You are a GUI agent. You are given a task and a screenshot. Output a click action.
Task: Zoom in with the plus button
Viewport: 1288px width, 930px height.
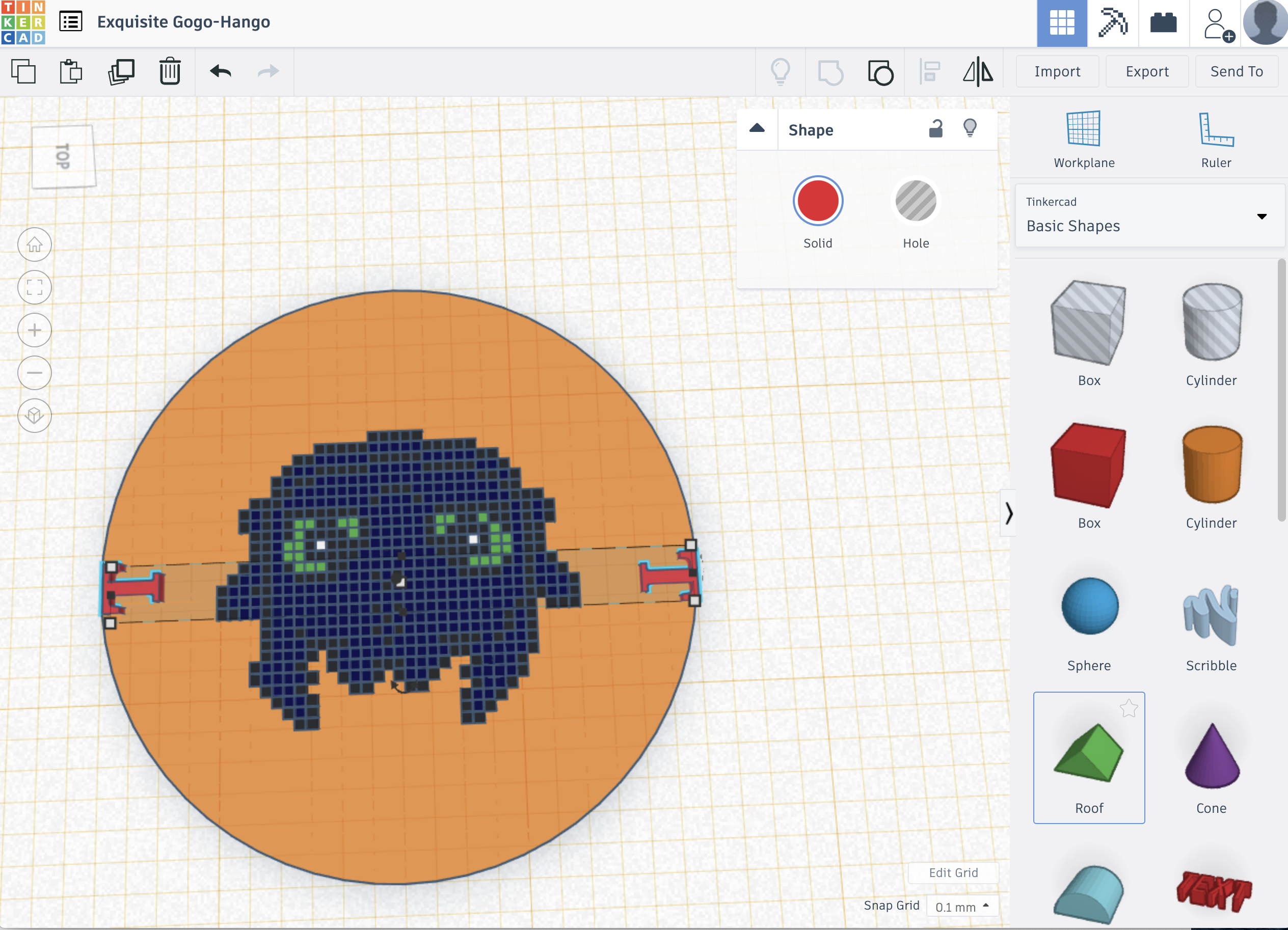point(35,330)
